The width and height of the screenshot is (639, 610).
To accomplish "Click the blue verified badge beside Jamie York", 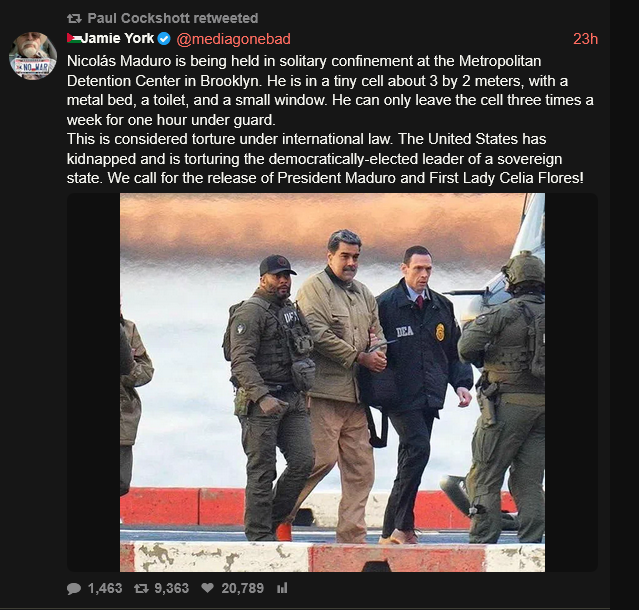I will tap(164, 39).
